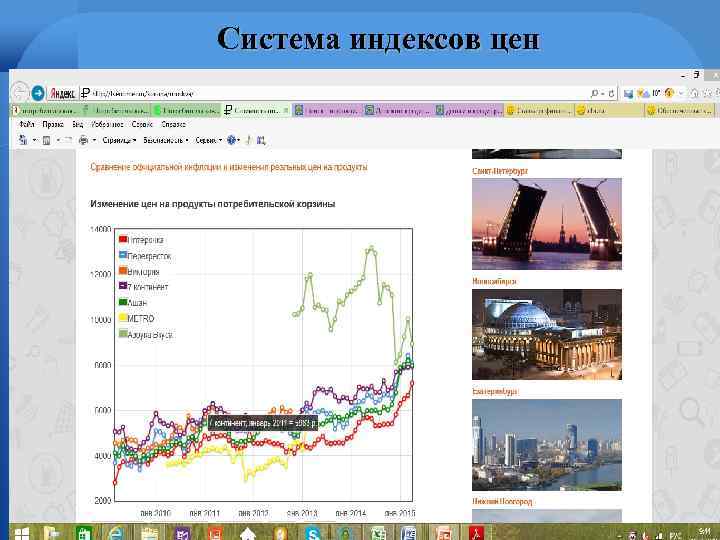The width and height of the screenshot is (720, 540).
Task: Open the mail icon right of address bar
Action: [629, 94]
